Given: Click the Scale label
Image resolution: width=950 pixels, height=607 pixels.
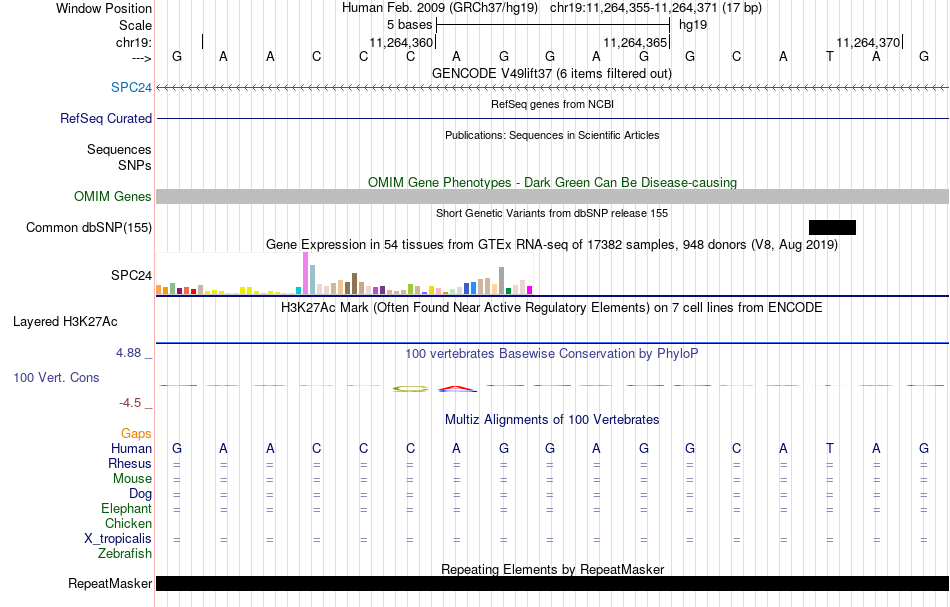Looking at the screenshot, I should click(x=135, y=25).
